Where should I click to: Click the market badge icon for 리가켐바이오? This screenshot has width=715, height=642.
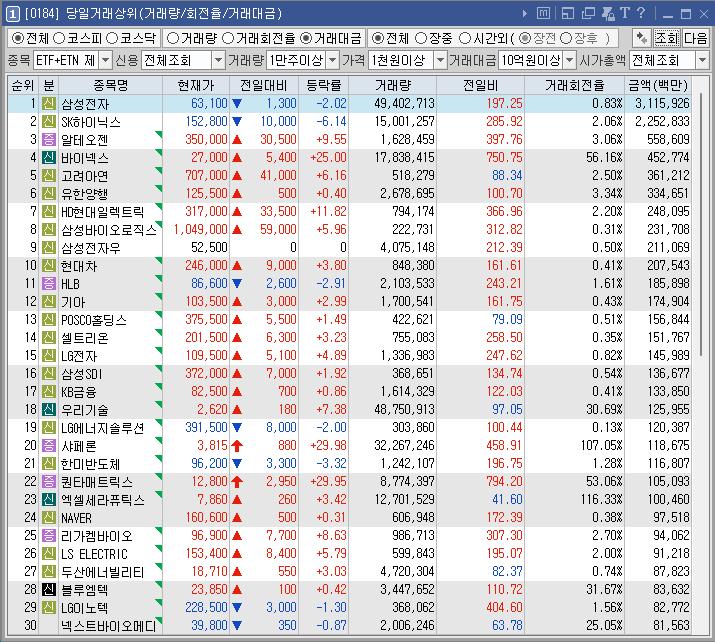coord(49,536)
